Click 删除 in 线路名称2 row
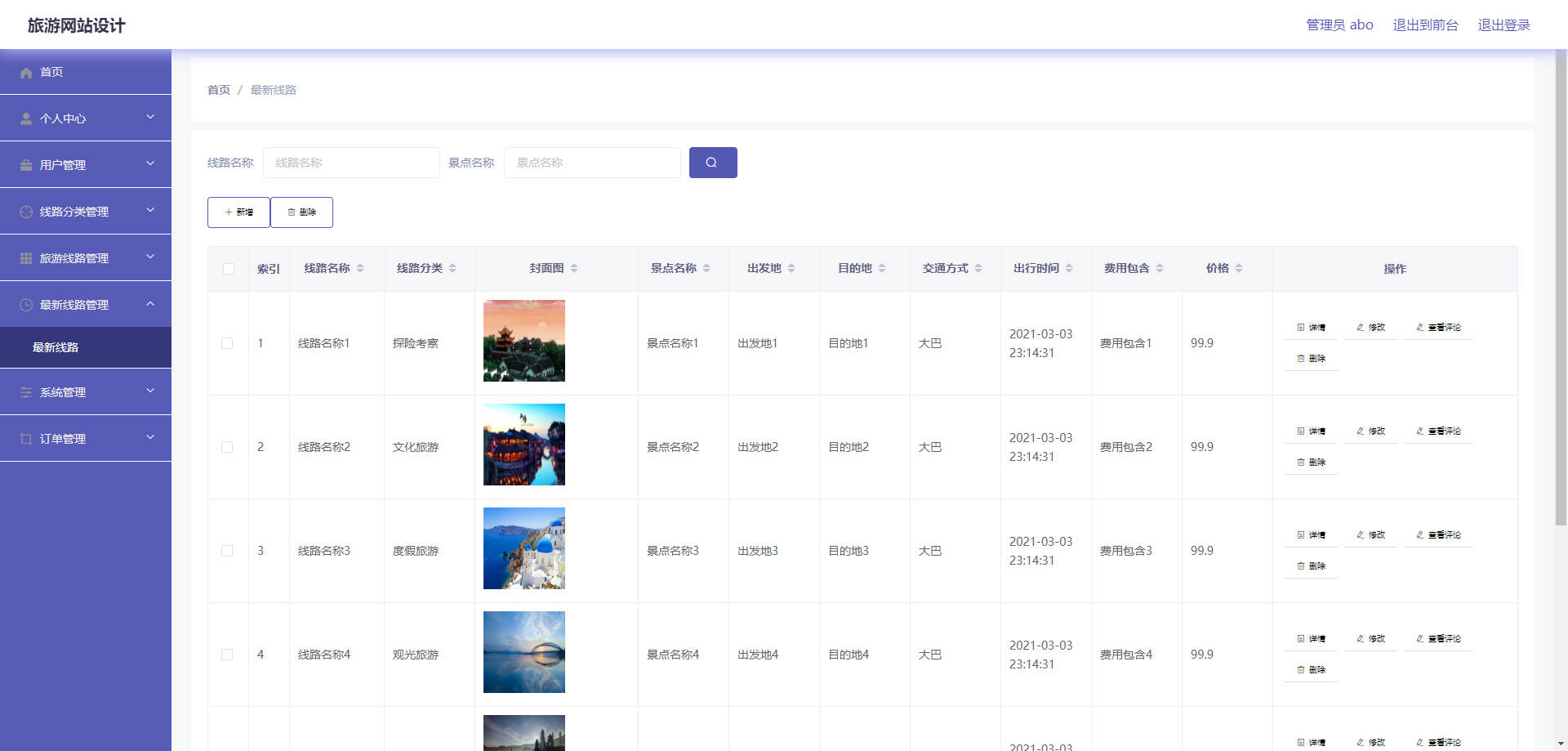1568x751 pixels. point(1311,463)
